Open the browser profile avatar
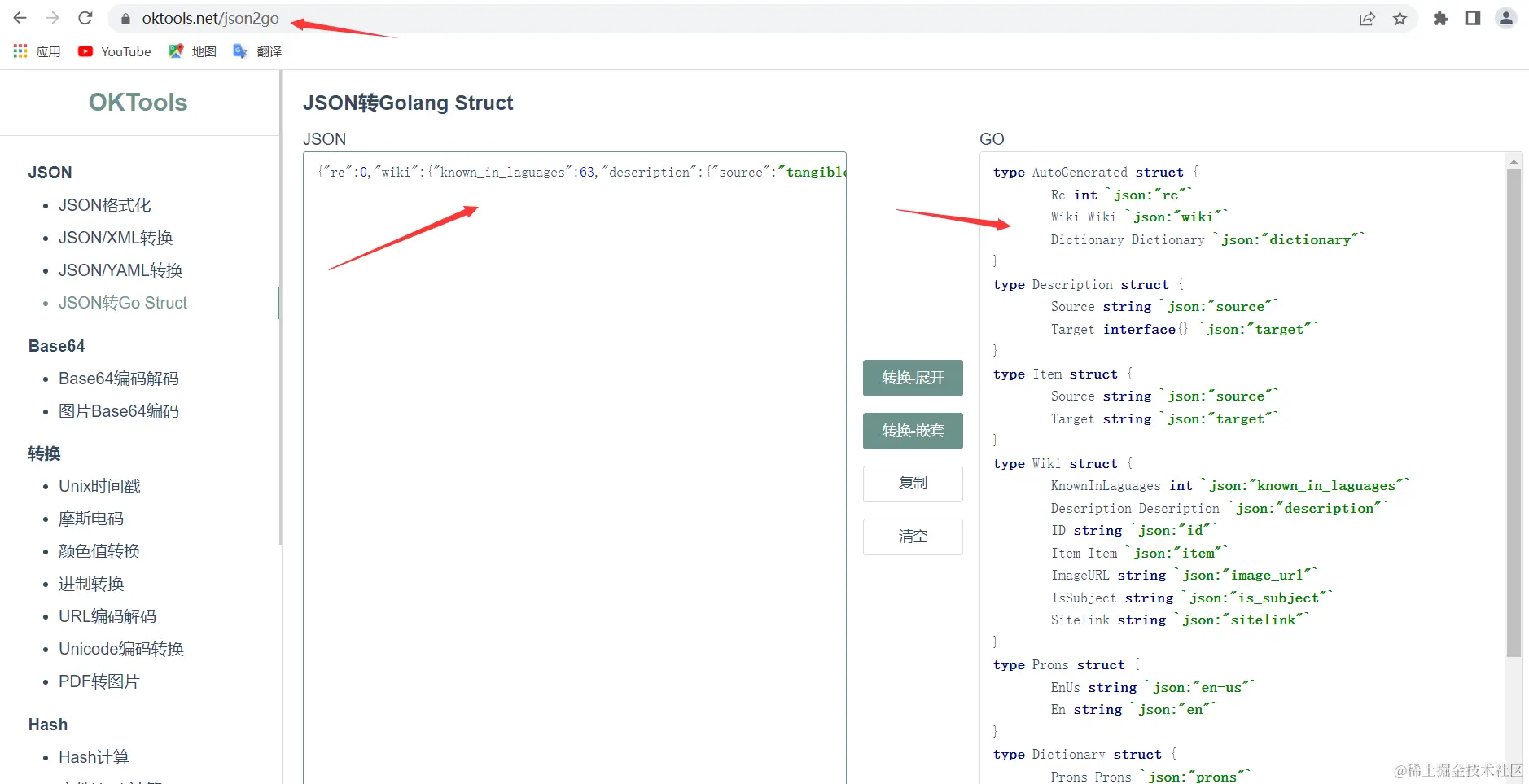This screenshot has width=1529, height=784. pyautogui.click(x=1505, y=18)
